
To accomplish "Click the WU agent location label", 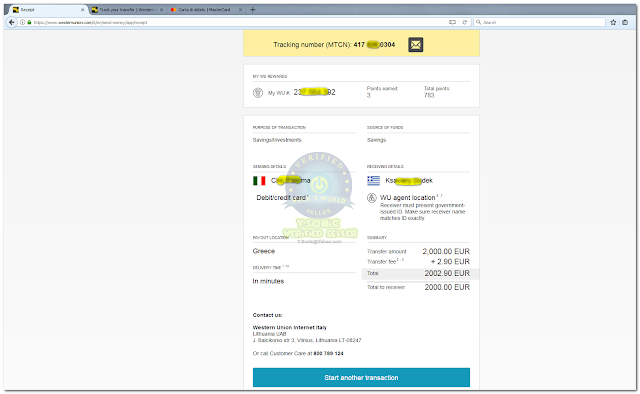I will pos(408,198).
